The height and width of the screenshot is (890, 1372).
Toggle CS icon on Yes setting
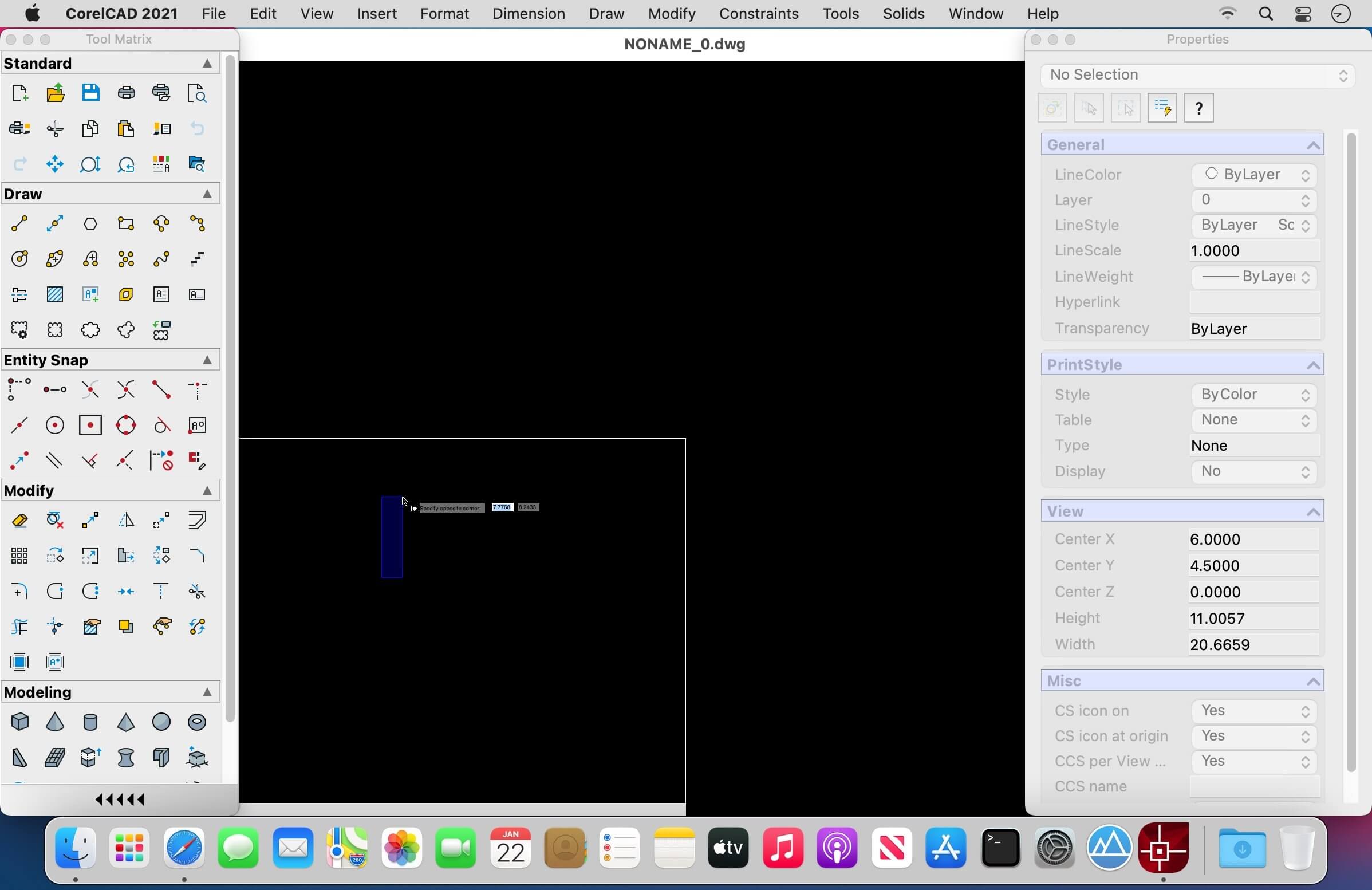tap(1255, 710)
